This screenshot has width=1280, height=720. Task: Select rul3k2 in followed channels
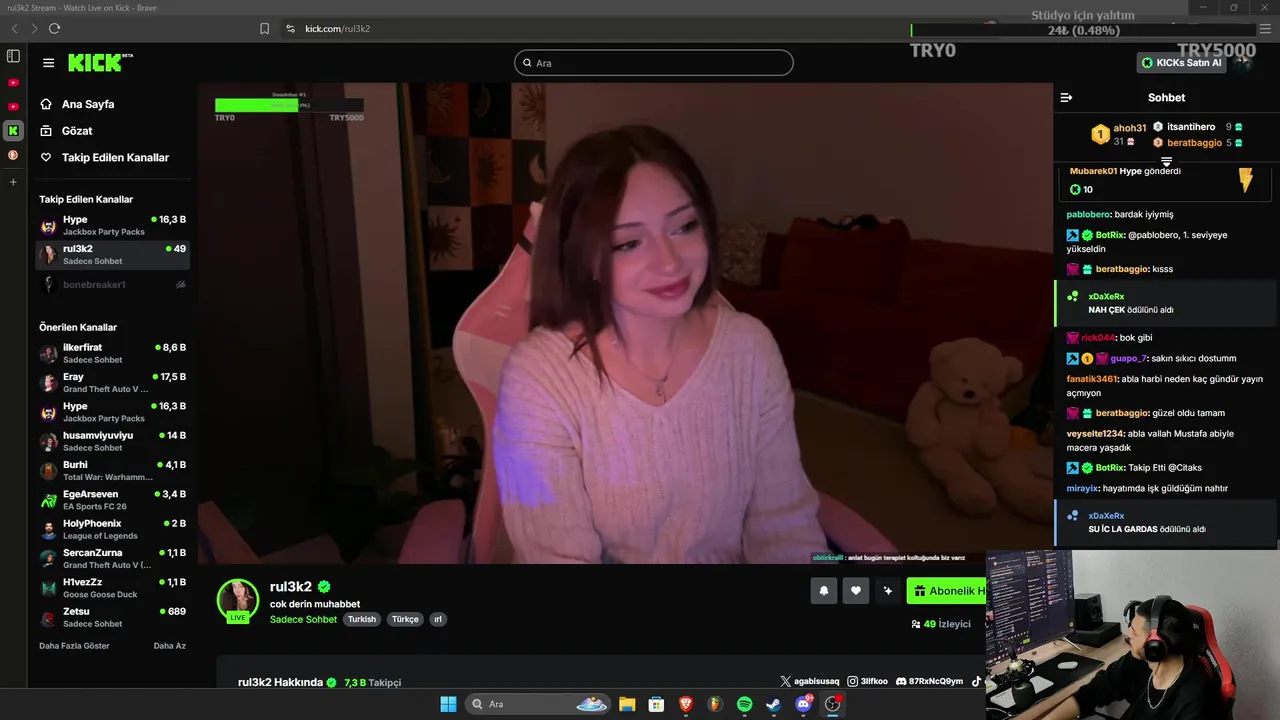point(112,254)
